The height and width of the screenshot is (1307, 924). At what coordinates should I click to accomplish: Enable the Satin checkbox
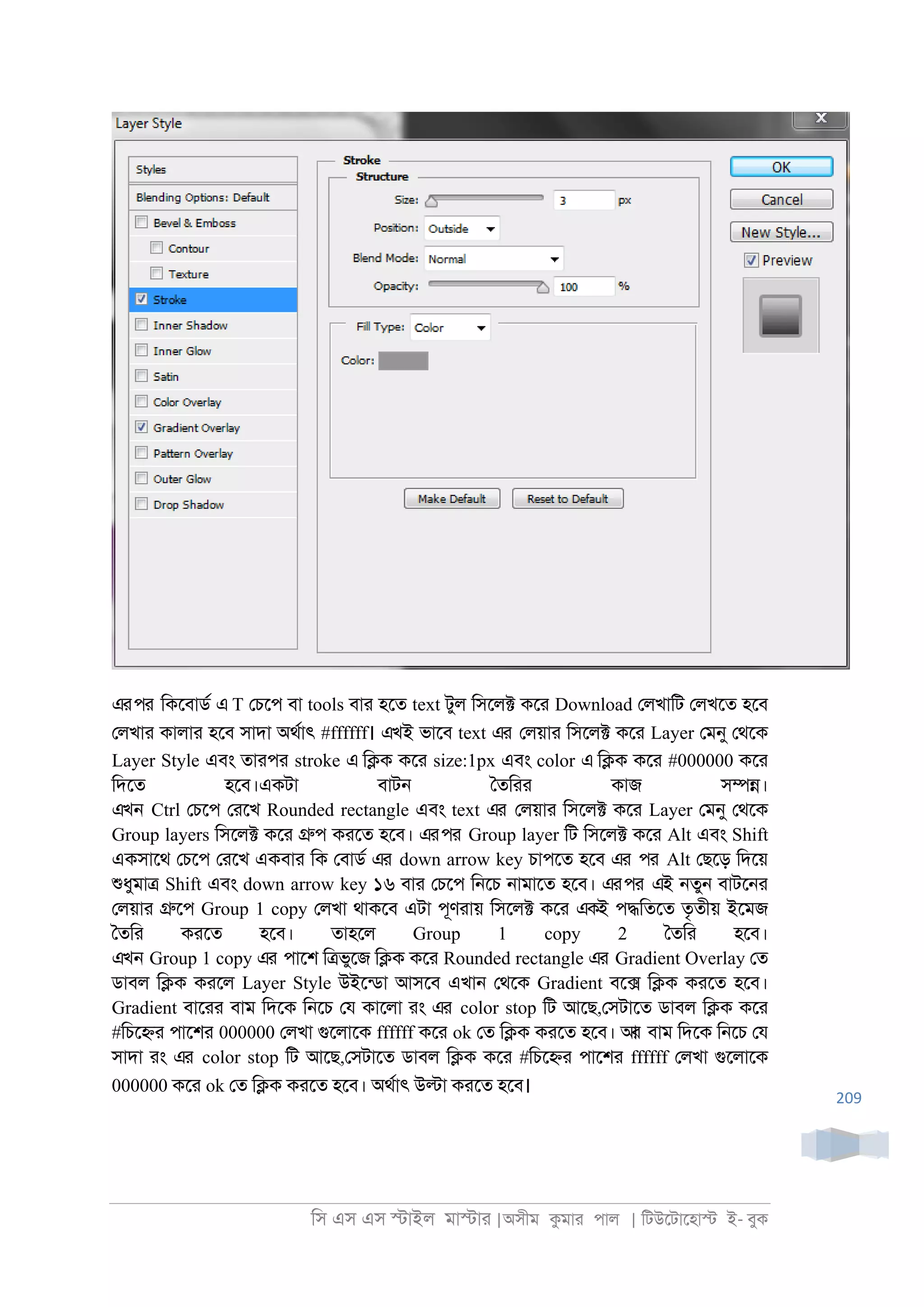[x=142, y=375]
